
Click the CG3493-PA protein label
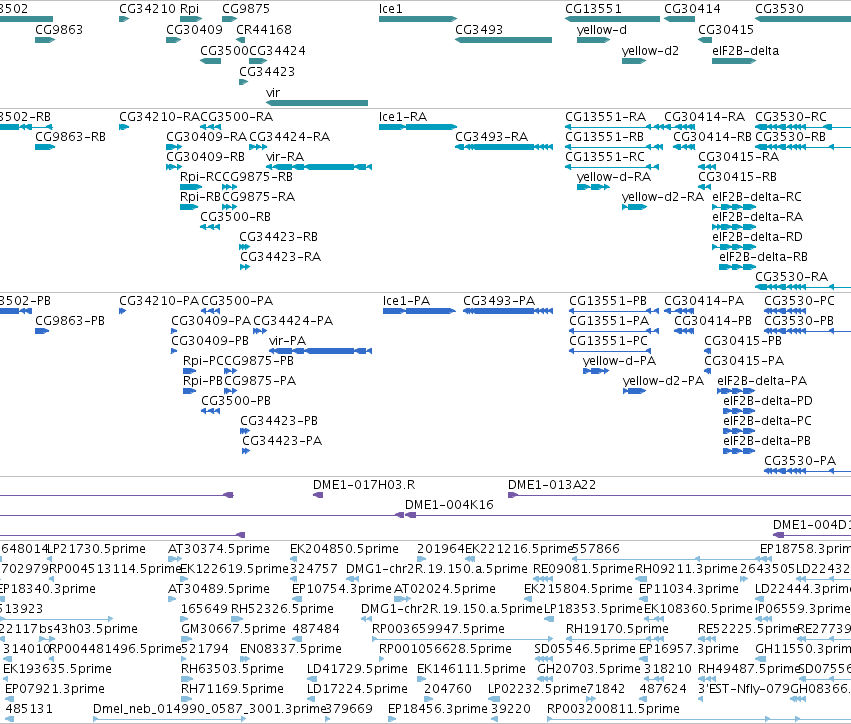click(499, 301)
